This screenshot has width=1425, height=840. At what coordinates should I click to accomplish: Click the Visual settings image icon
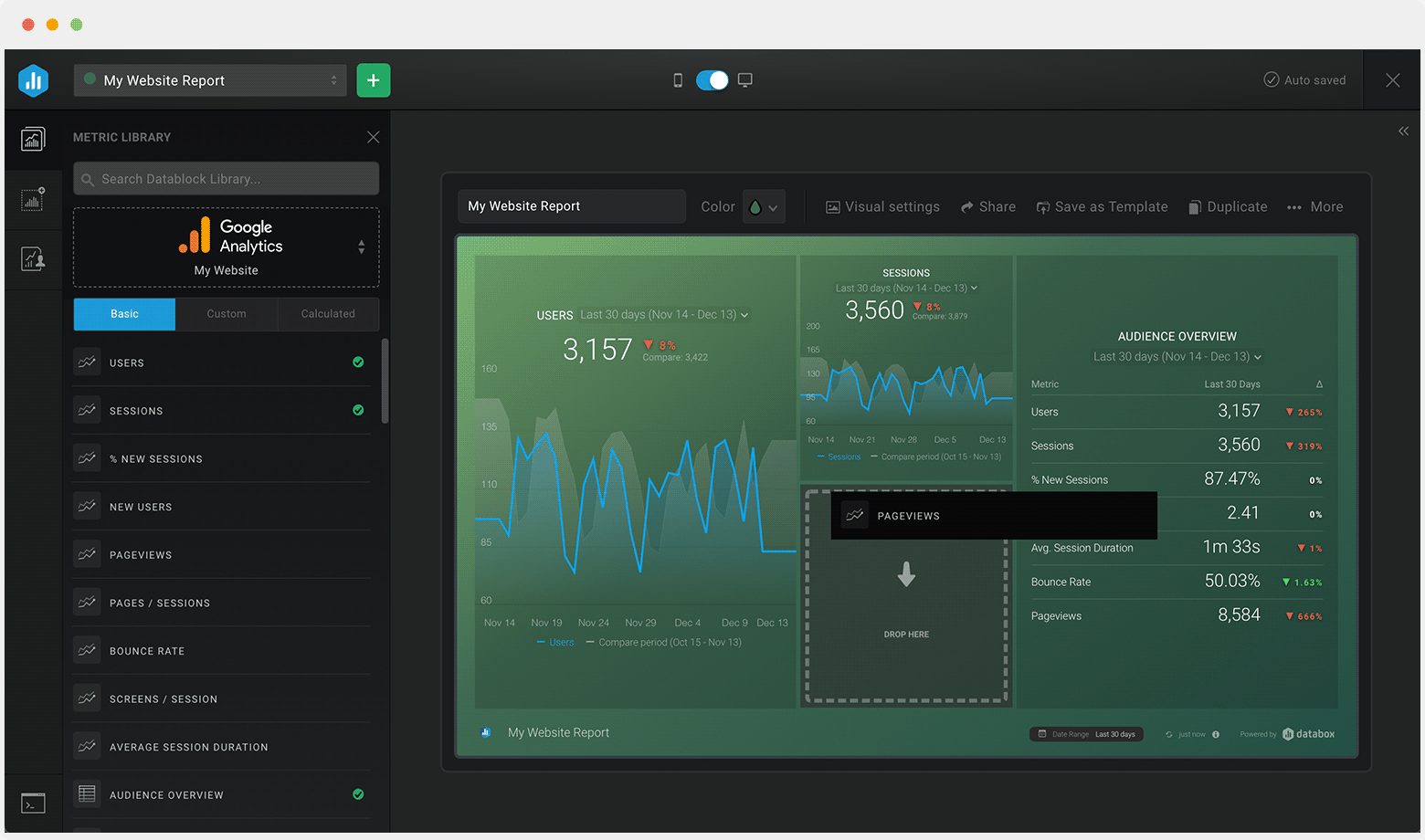coord(832,206)
